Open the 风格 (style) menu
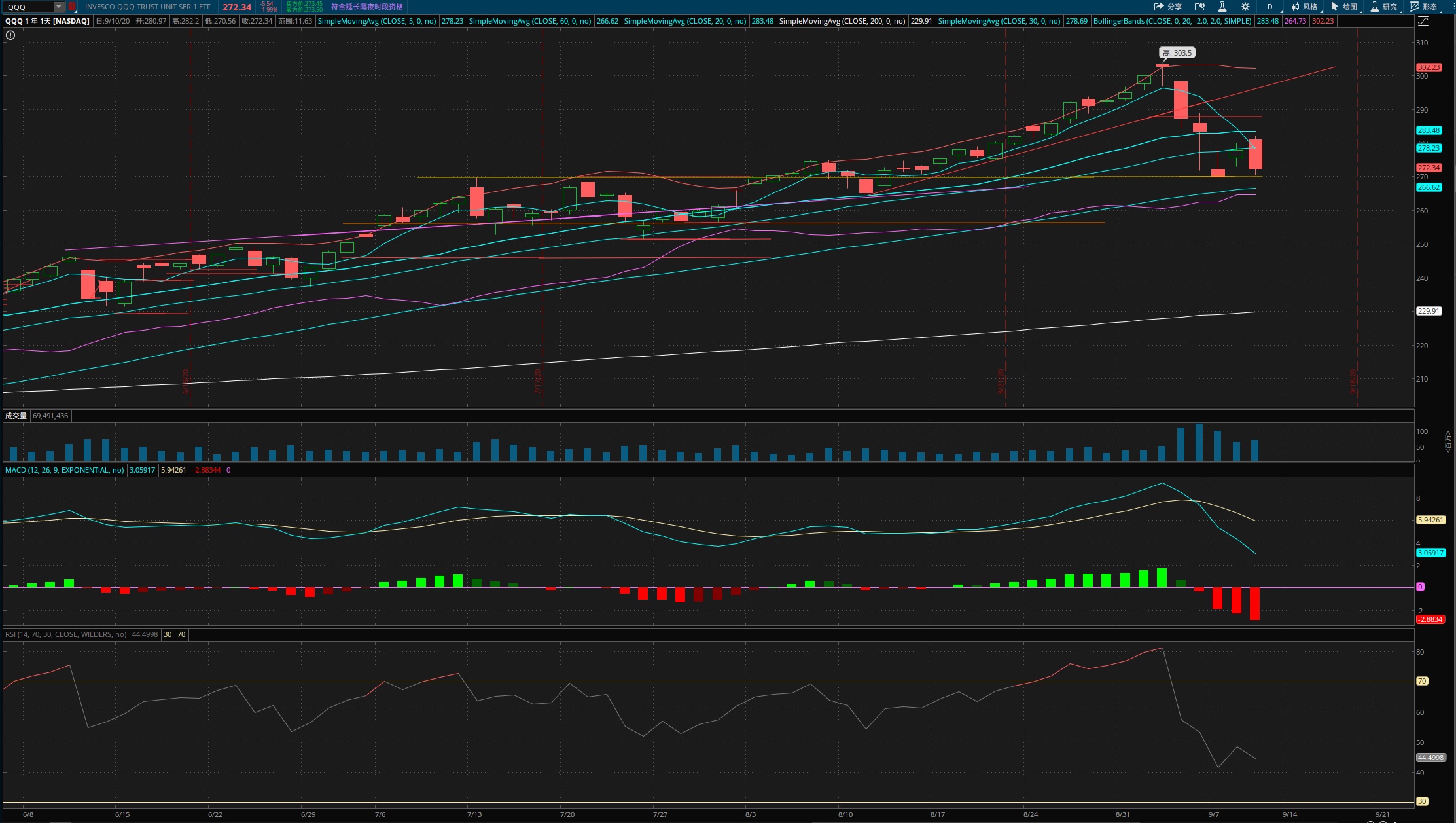This screenshot has width=1456, height=823. 1305,7
